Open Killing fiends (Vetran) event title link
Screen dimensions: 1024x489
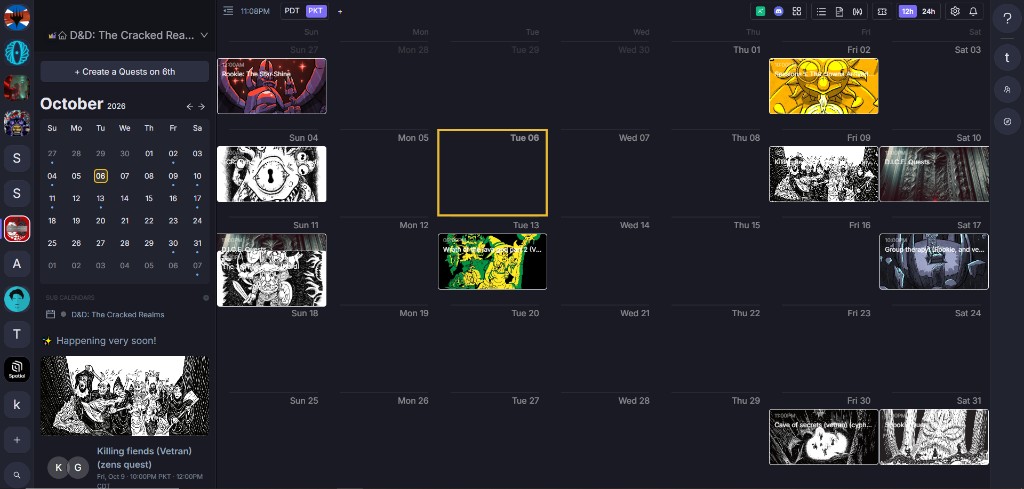144,458
